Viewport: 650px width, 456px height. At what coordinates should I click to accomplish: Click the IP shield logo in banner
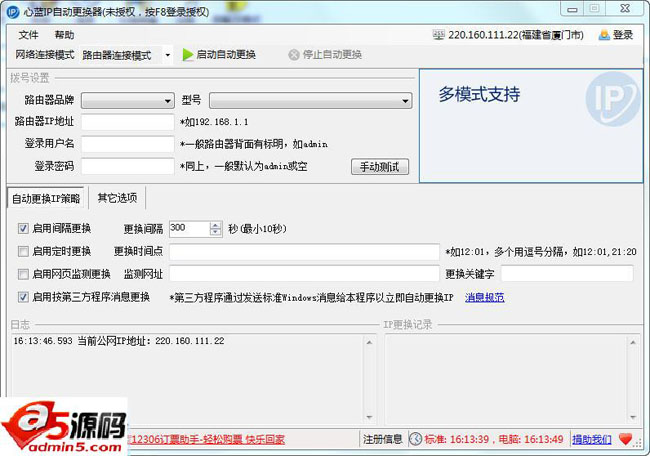612,99
